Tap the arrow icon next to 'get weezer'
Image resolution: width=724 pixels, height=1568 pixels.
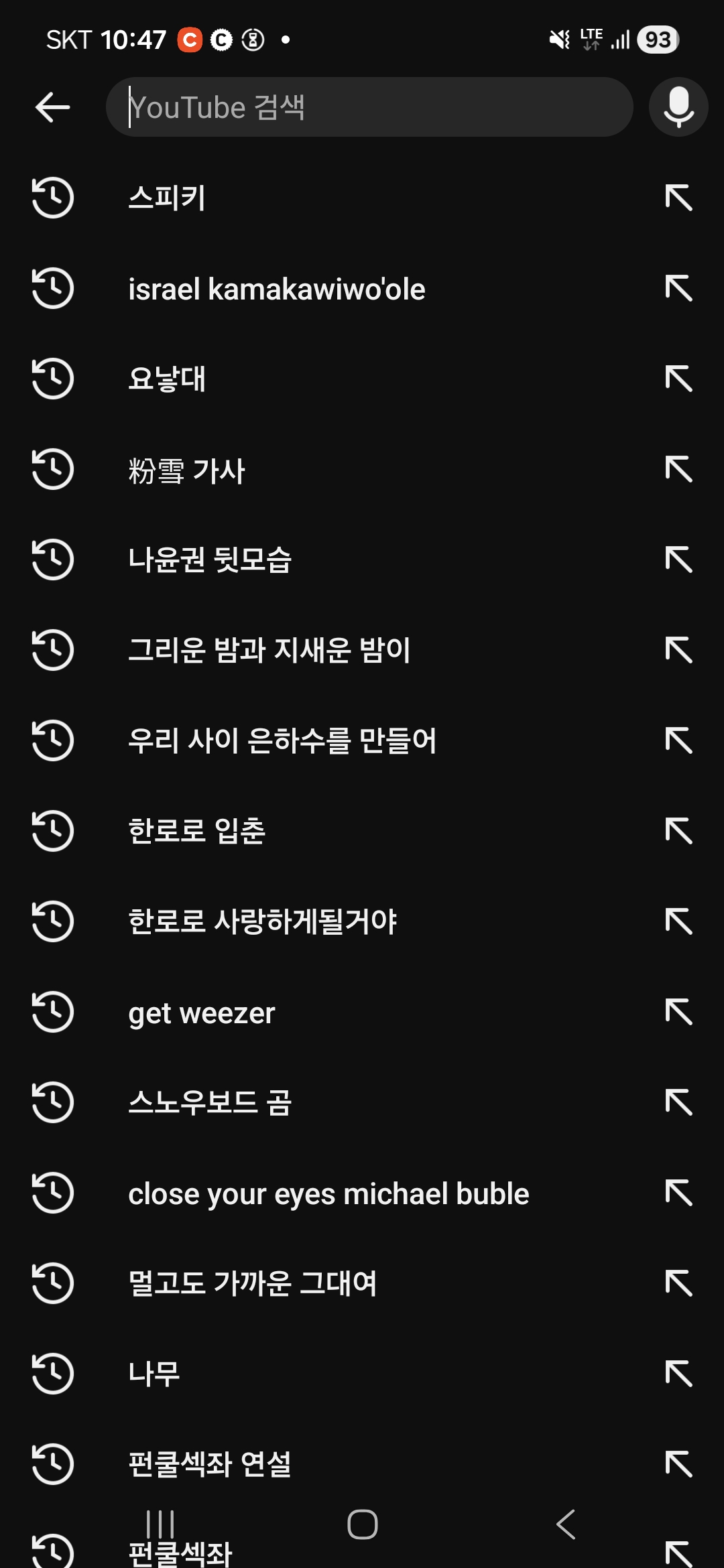point(678,1012)
